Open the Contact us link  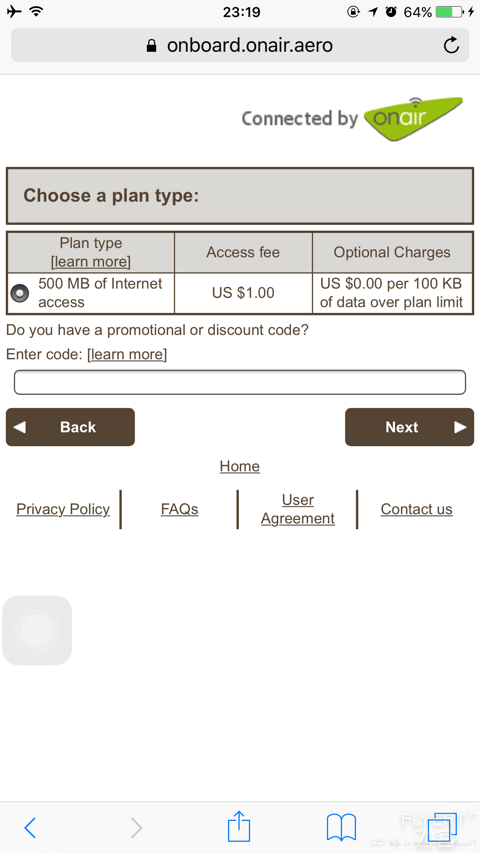pos(416,509)
